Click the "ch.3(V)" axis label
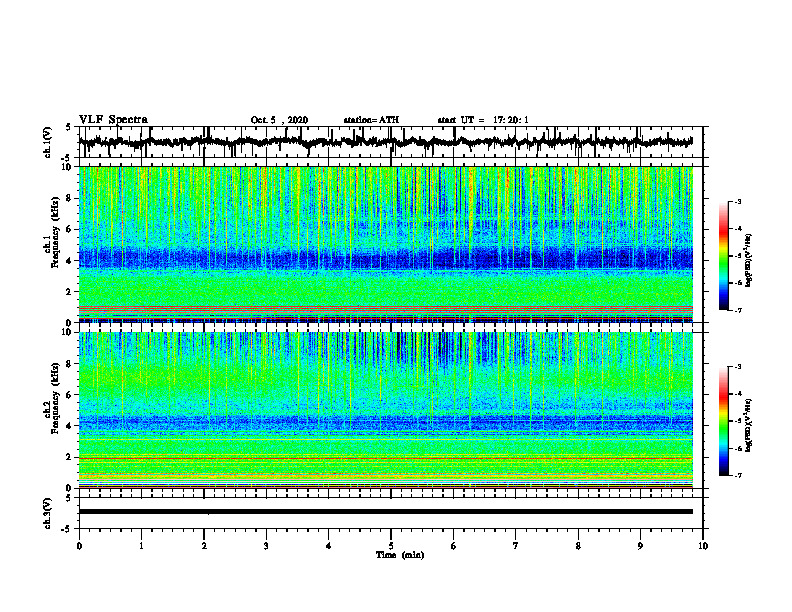This screenshot has height=612, width=792. click(x=47, y=513)
